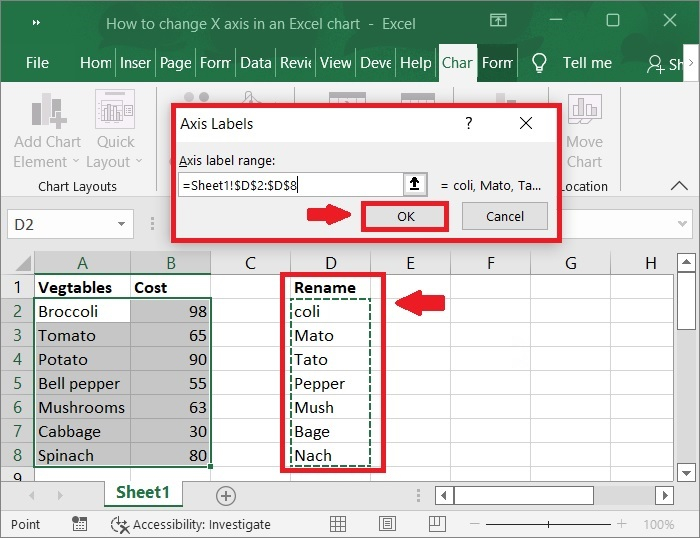Open the Chart Design tab

click(457, 63)
